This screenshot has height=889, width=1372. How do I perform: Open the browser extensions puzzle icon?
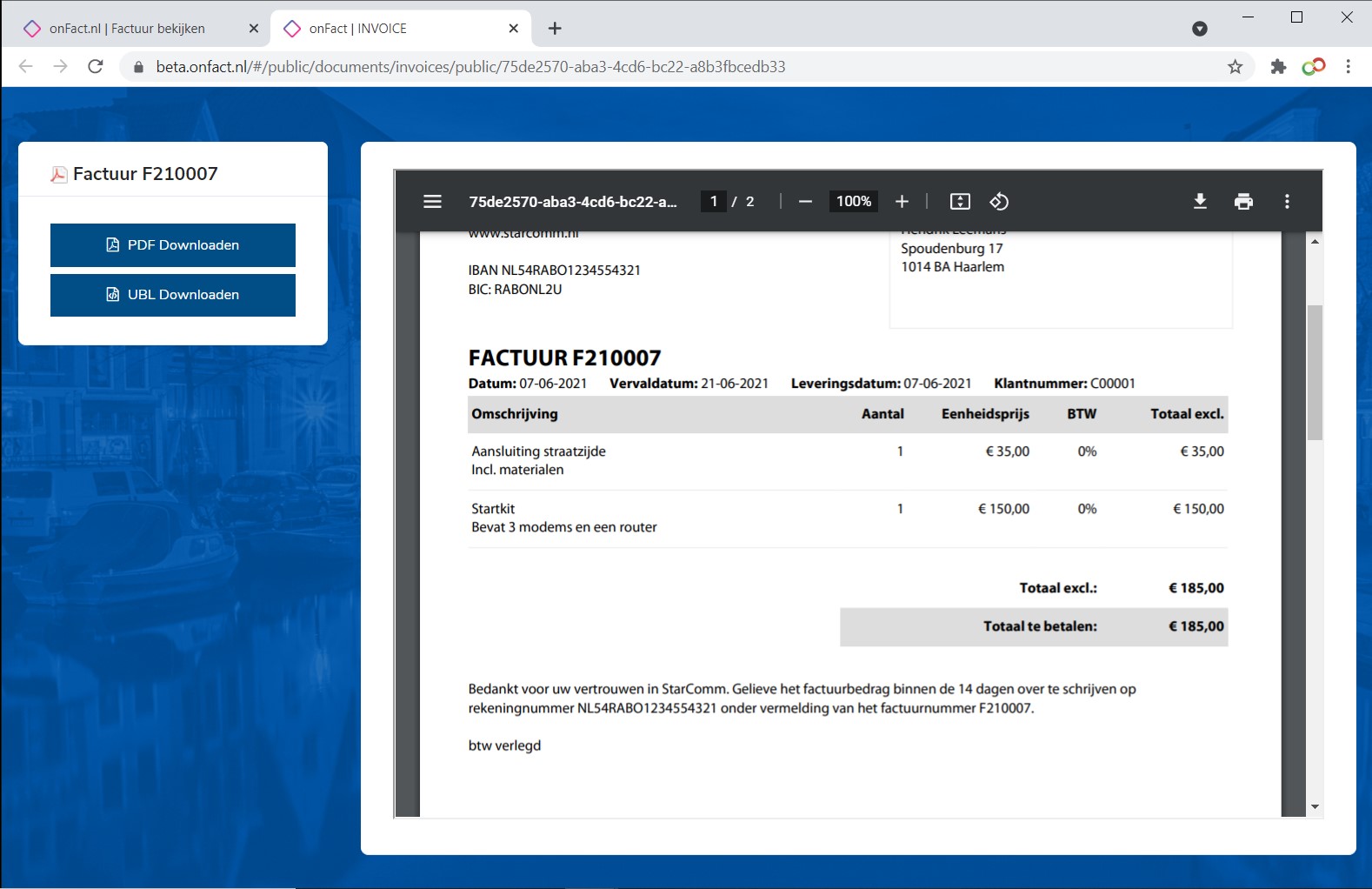(x=1278, y=67)
